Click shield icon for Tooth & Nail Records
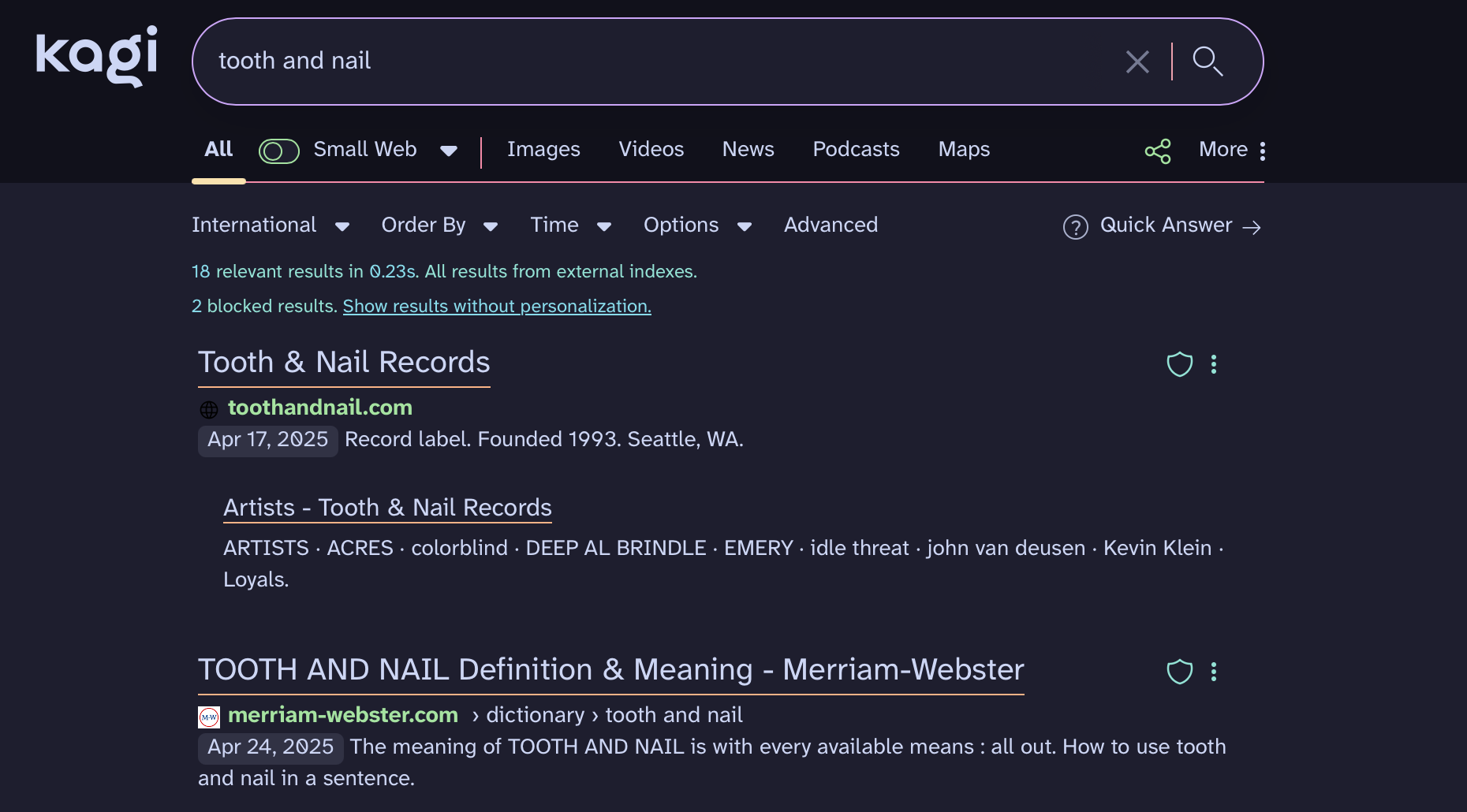1467x812 pixels. pyautogui.click(x=1179, y=364)
